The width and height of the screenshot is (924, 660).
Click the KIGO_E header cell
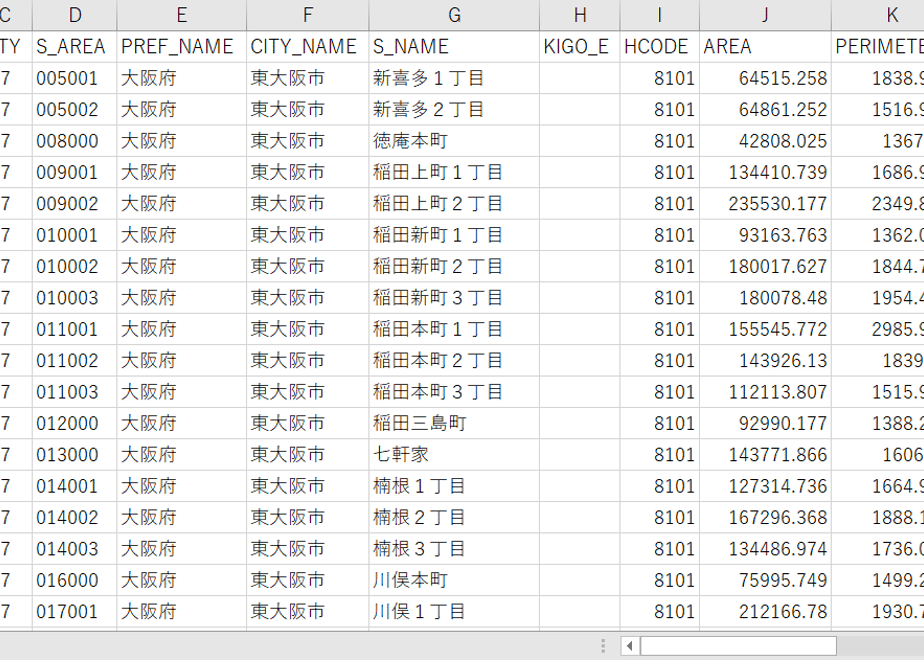coord(580,47)
